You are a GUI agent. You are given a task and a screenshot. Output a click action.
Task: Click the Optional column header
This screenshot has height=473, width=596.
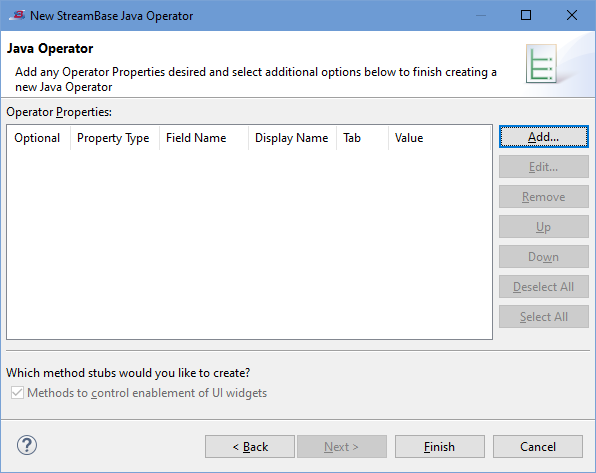coord(38,138)
